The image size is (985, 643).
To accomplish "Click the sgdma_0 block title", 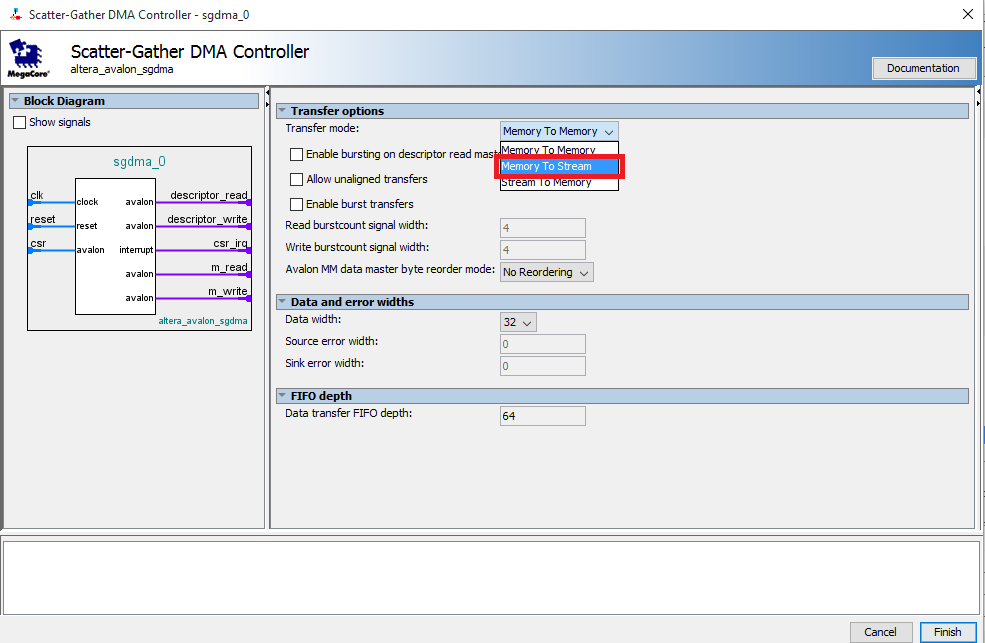I will click(139, 162).
